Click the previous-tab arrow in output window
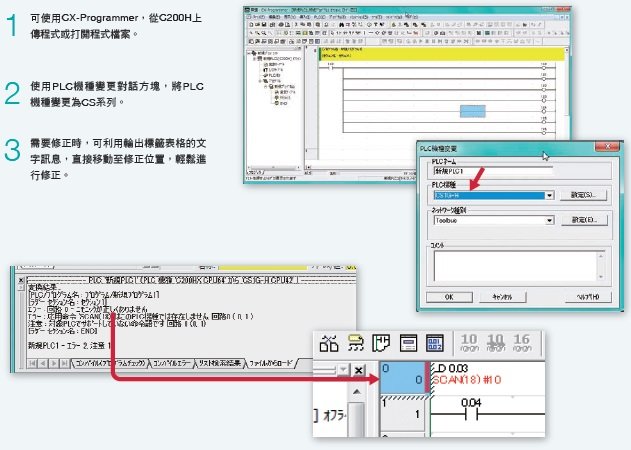This screenshot has height=450, width=631. 43,363
